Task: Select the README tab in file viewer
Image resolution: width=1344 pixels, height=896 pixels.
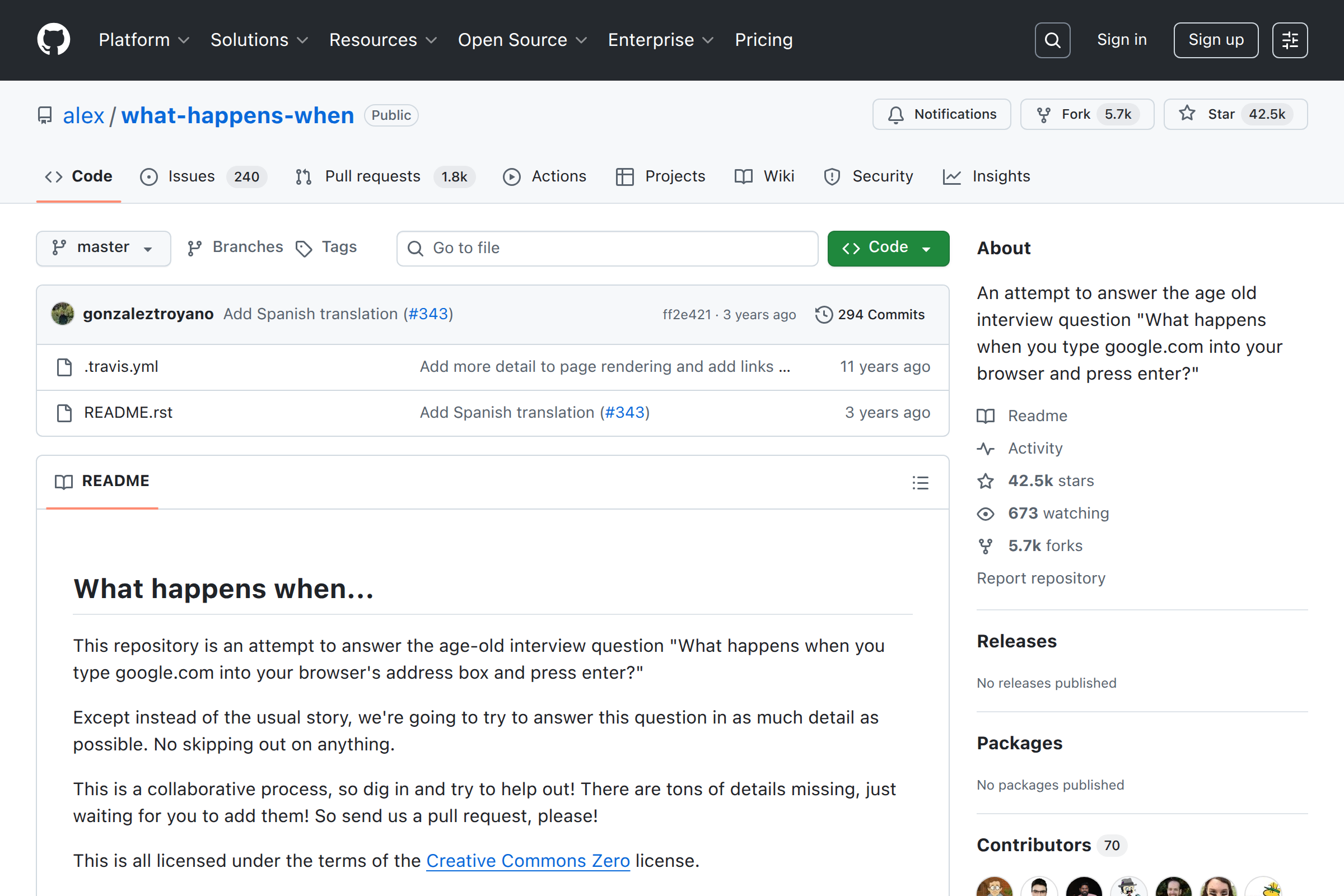Action: point(102,482)
